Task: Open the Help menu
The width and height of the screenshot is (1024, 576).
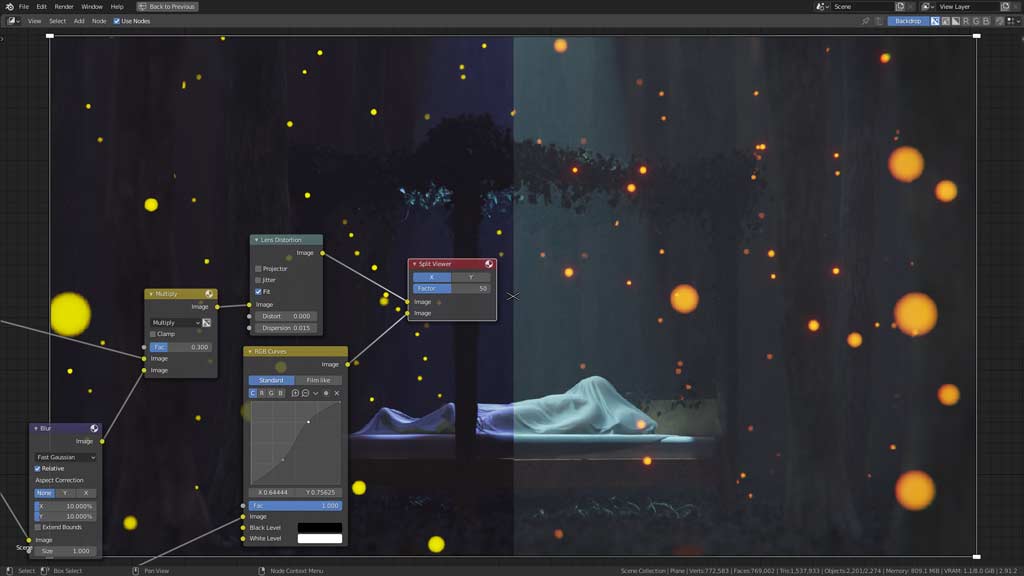Action: (117, 7)
